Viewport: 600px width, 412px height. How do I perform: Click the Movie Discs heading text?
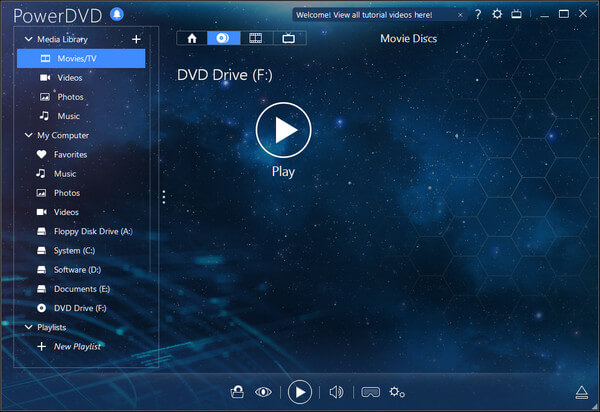[408, 39]
